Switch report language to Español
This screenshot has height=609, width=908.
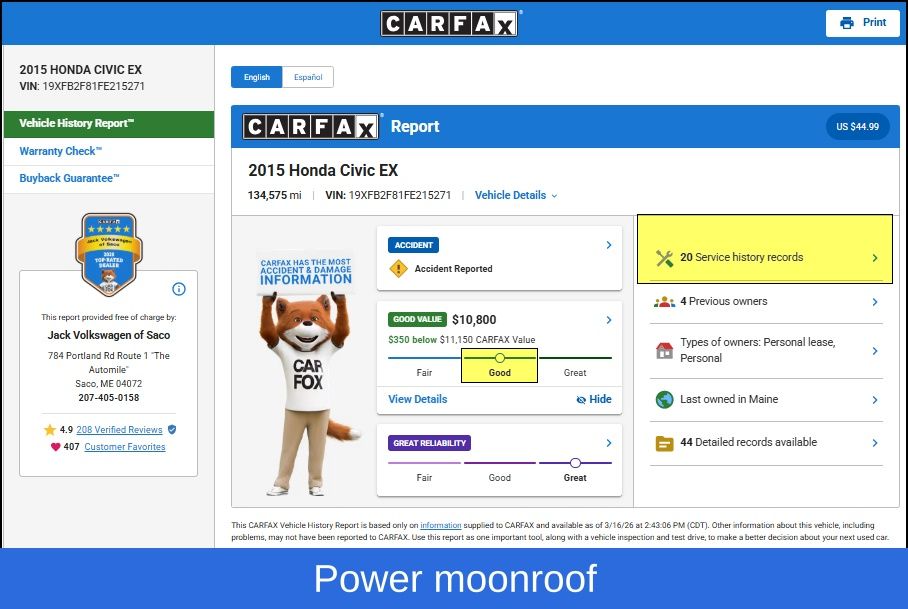(x=308, y=77)
